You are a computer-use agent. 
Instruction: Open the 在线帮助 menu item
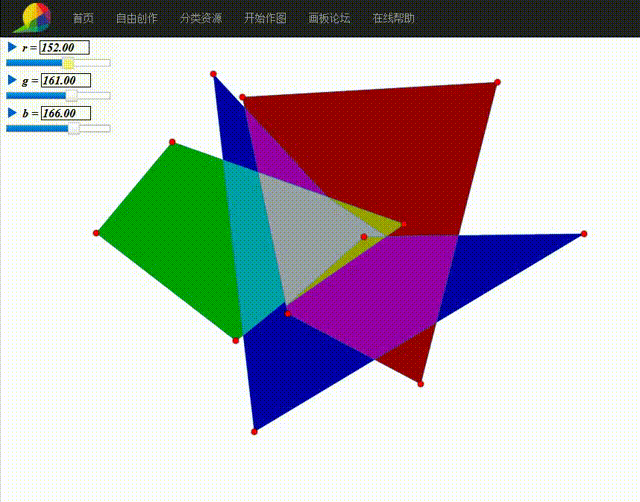(393, 18)
